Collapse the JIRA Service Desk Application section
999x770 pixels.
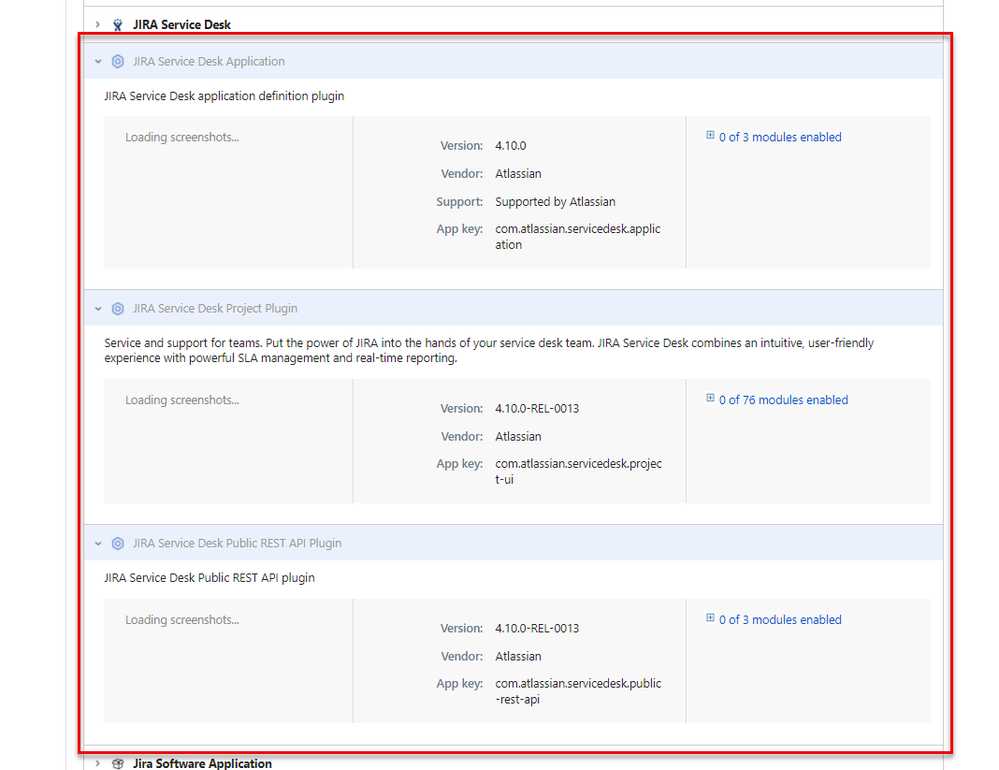98,62
